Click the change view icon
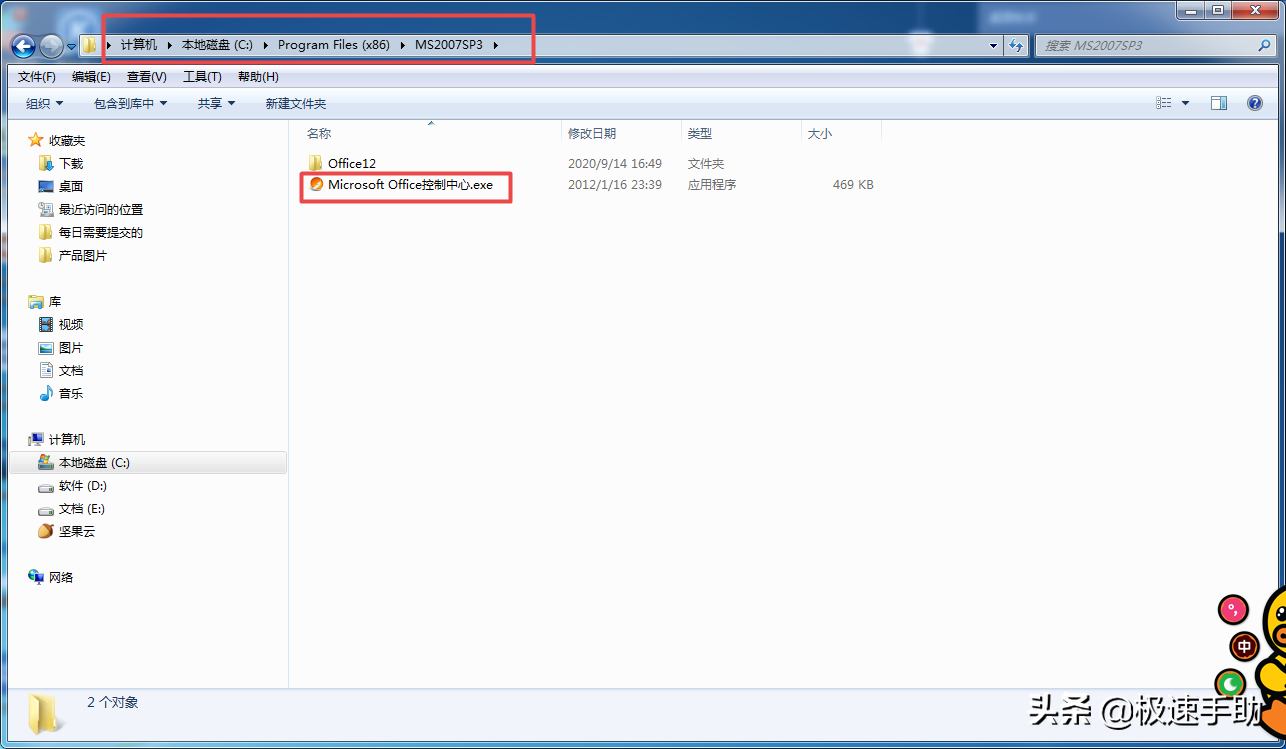Image resolution: width=1286 pixels, height=749 pixels. click(x=1163, y=103)
